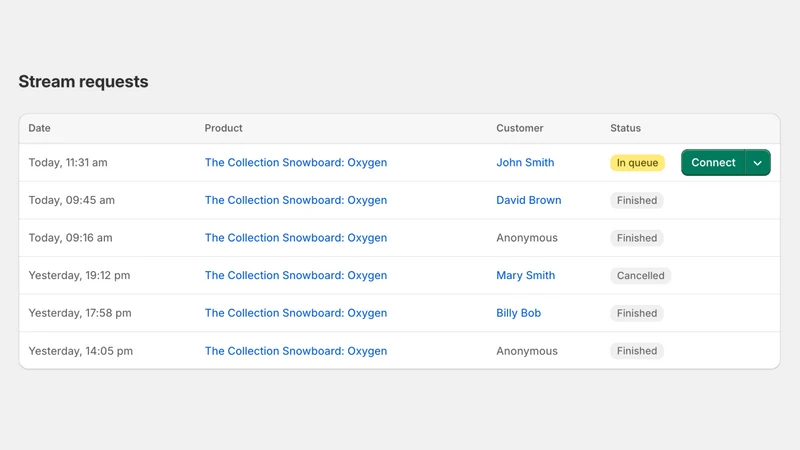
Task: Open product link in 17:58 pm row
Action: pyautogui.click(x=296, y=313)
